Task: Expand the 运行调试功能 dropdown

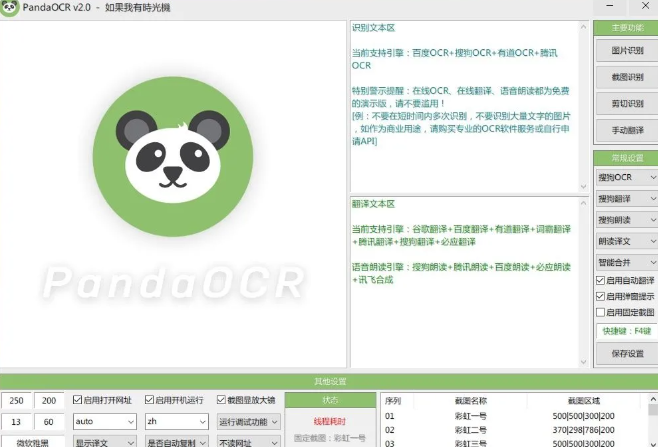Action: click(249, 422)
